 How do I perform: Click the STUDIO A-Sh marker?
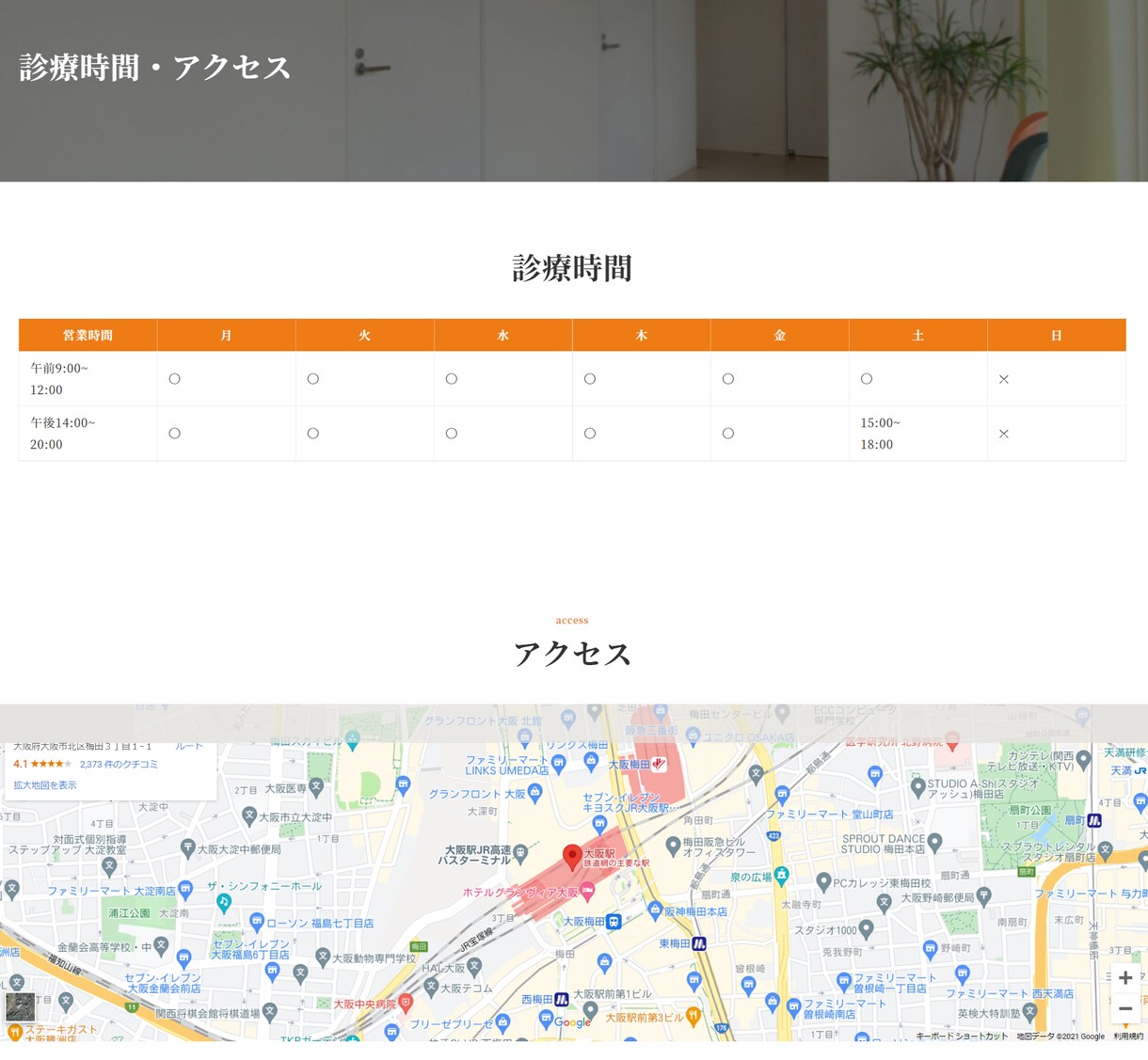click(x=917, y=787)
